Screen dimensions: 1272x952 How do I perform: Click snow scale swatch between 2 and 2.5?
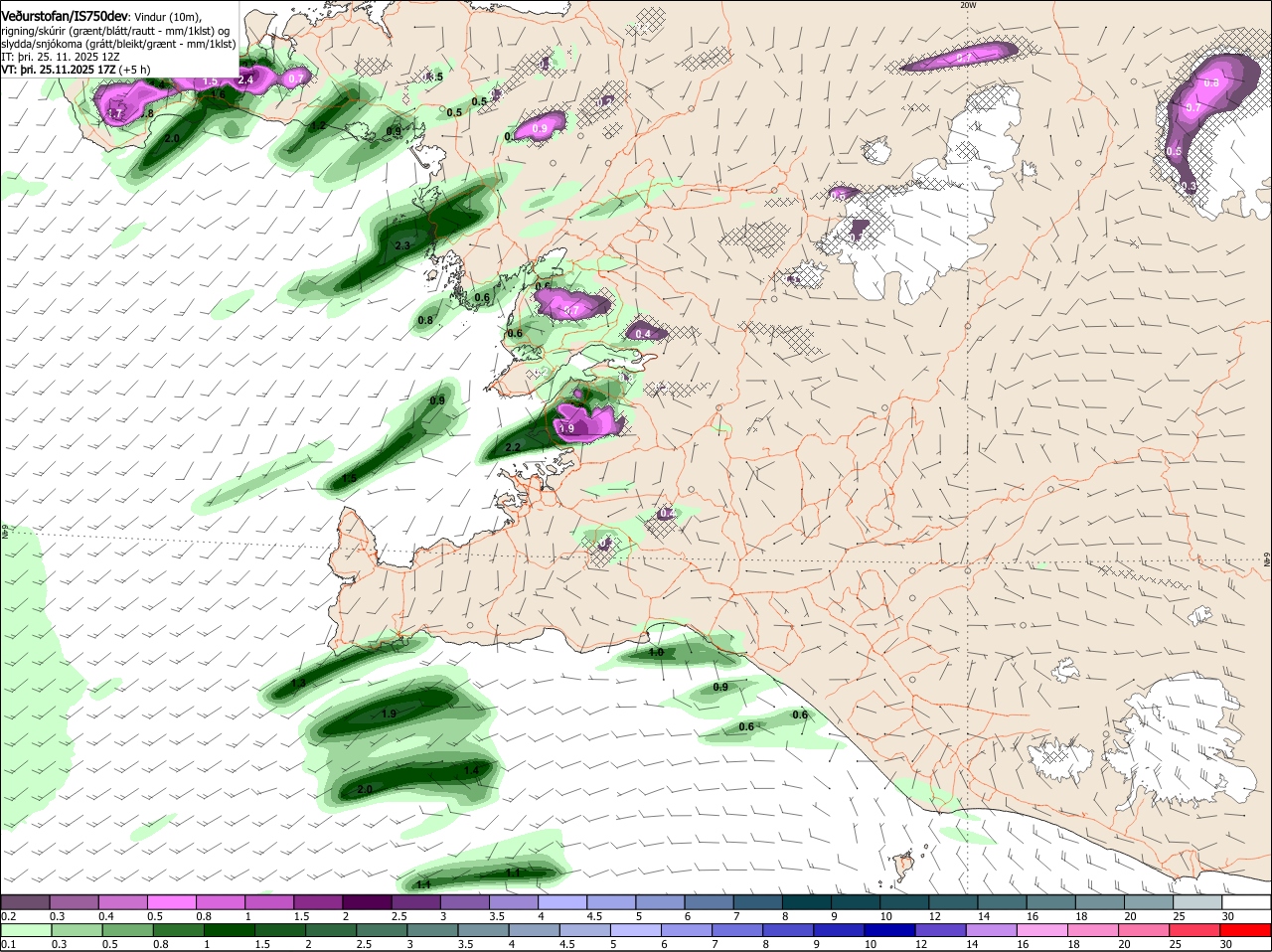[x=367, y=901]
